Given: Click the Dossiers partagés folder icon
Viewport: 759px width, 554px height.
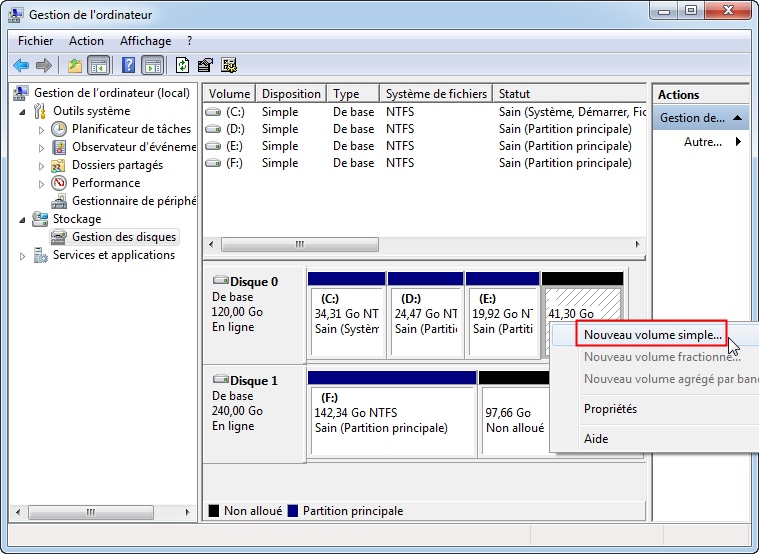Looking at the screenshot, I should [59, 165].
